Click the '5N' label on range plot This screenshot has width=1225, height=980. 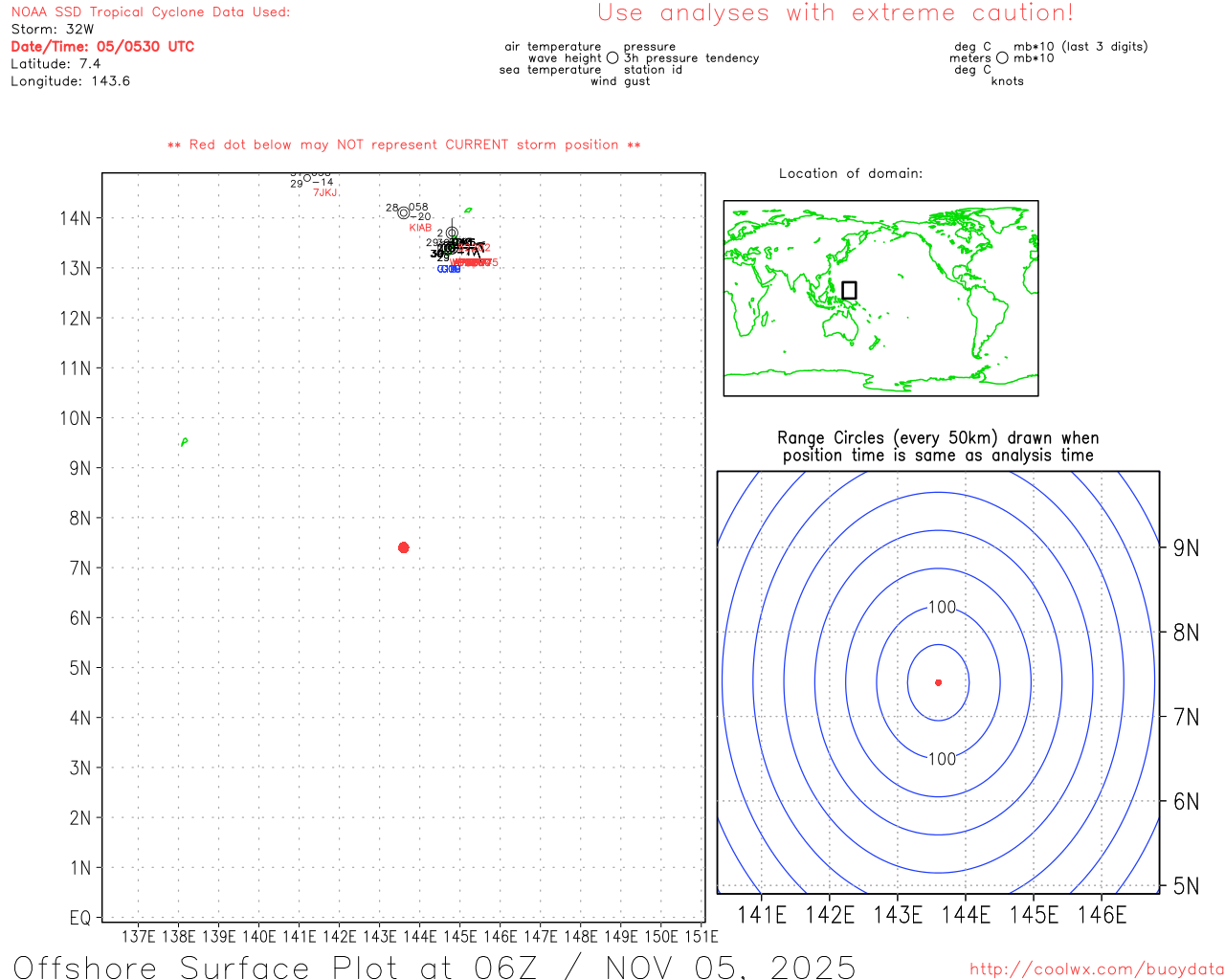[1186, 886]
